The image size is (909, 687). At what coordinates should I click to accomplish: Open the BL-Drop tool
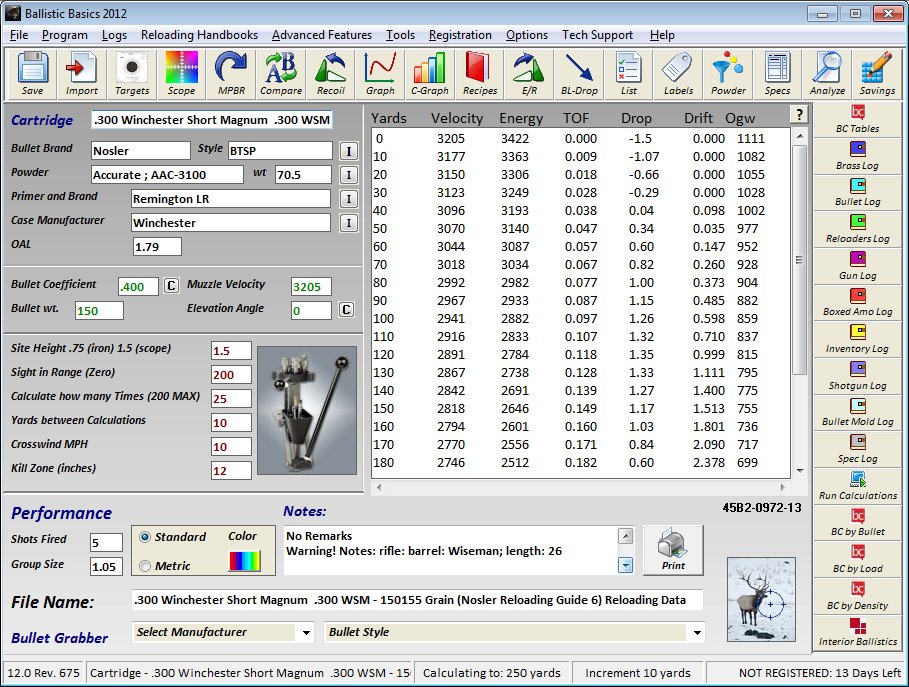click(579, 74)
